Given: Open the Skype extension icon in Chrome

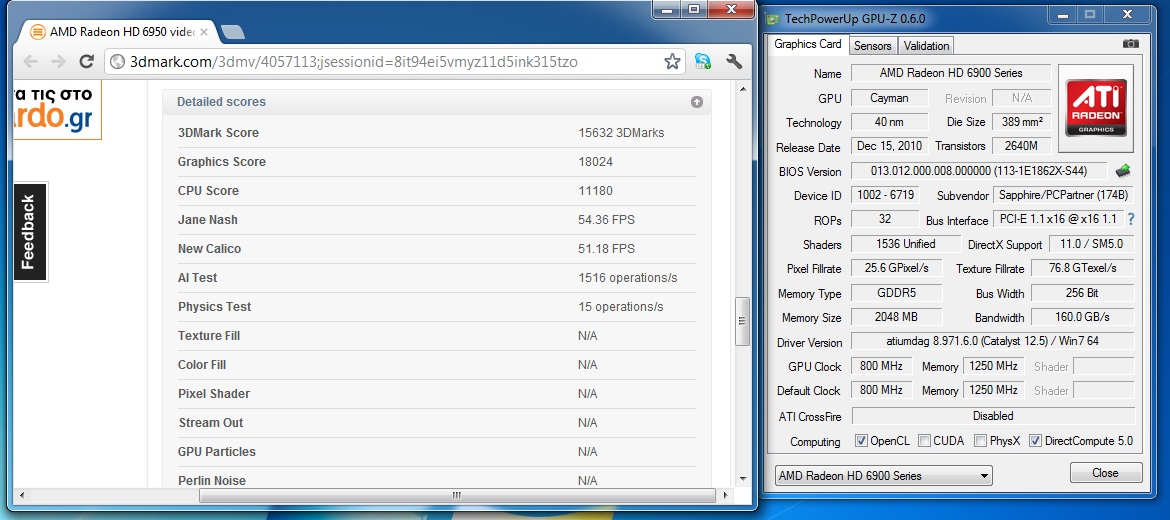Looking at the screenshot, I should (702, 62).
